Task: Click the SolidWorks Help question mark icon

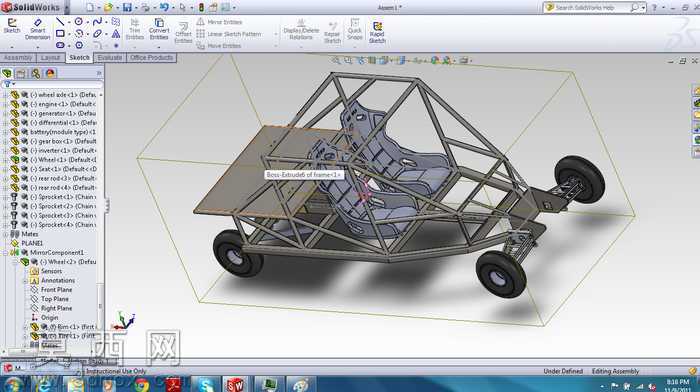Action: pyautogui.click(x=654, y=8)
